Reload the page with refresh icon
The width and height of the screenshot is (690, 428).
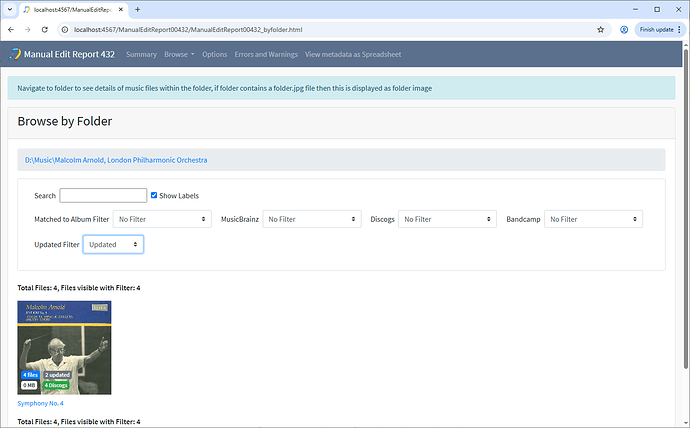point(44,29)
